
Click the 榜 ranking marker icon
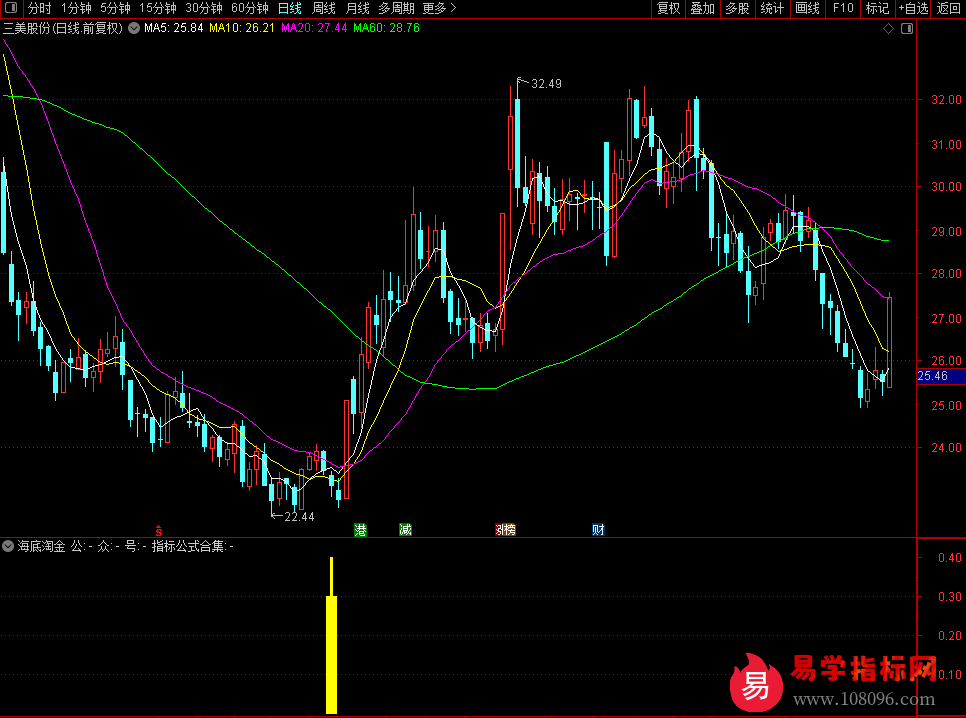click(x=504, y=530)
